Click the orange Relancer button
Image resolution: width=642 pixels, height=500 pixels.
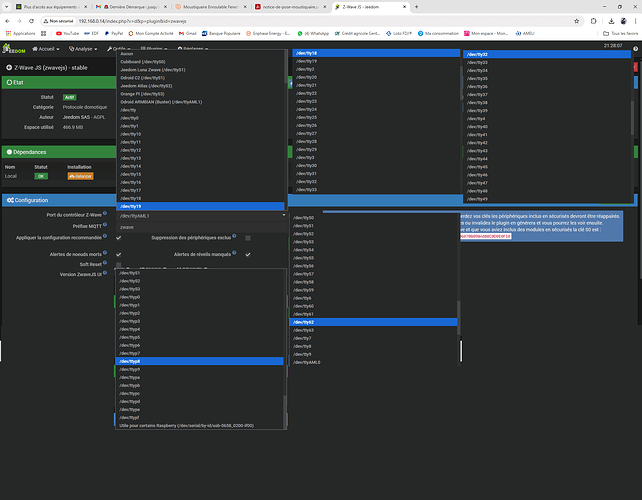80,176
